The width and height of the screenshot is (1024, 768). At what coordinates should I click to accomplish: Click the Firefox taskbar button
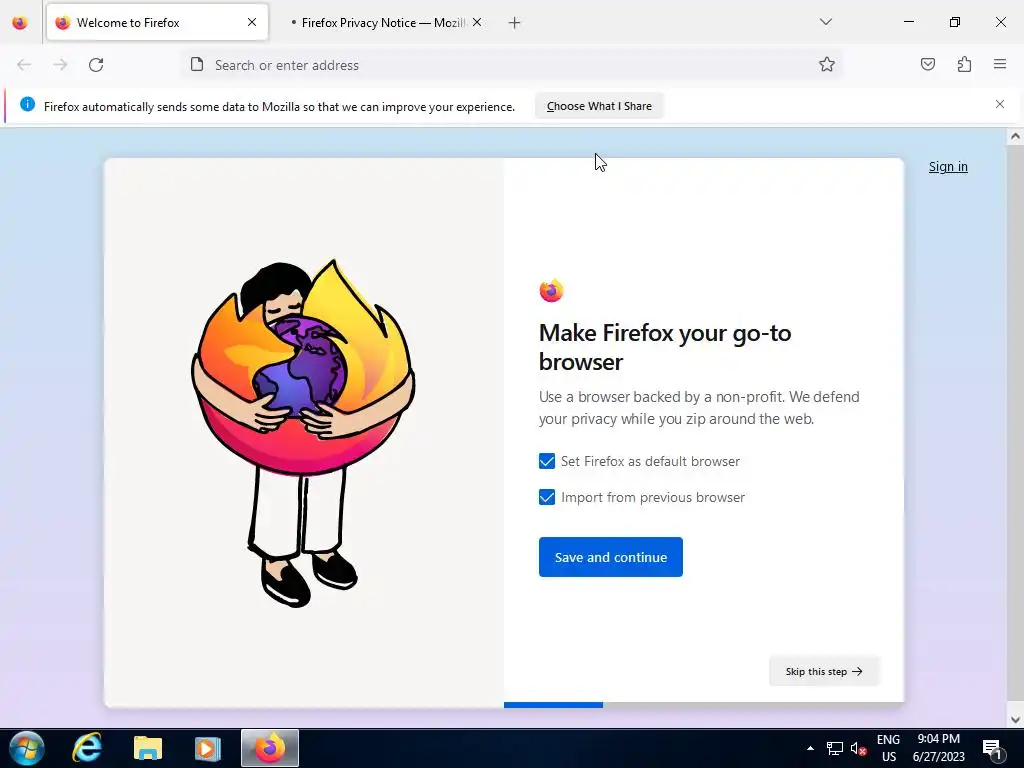[270, 748]
